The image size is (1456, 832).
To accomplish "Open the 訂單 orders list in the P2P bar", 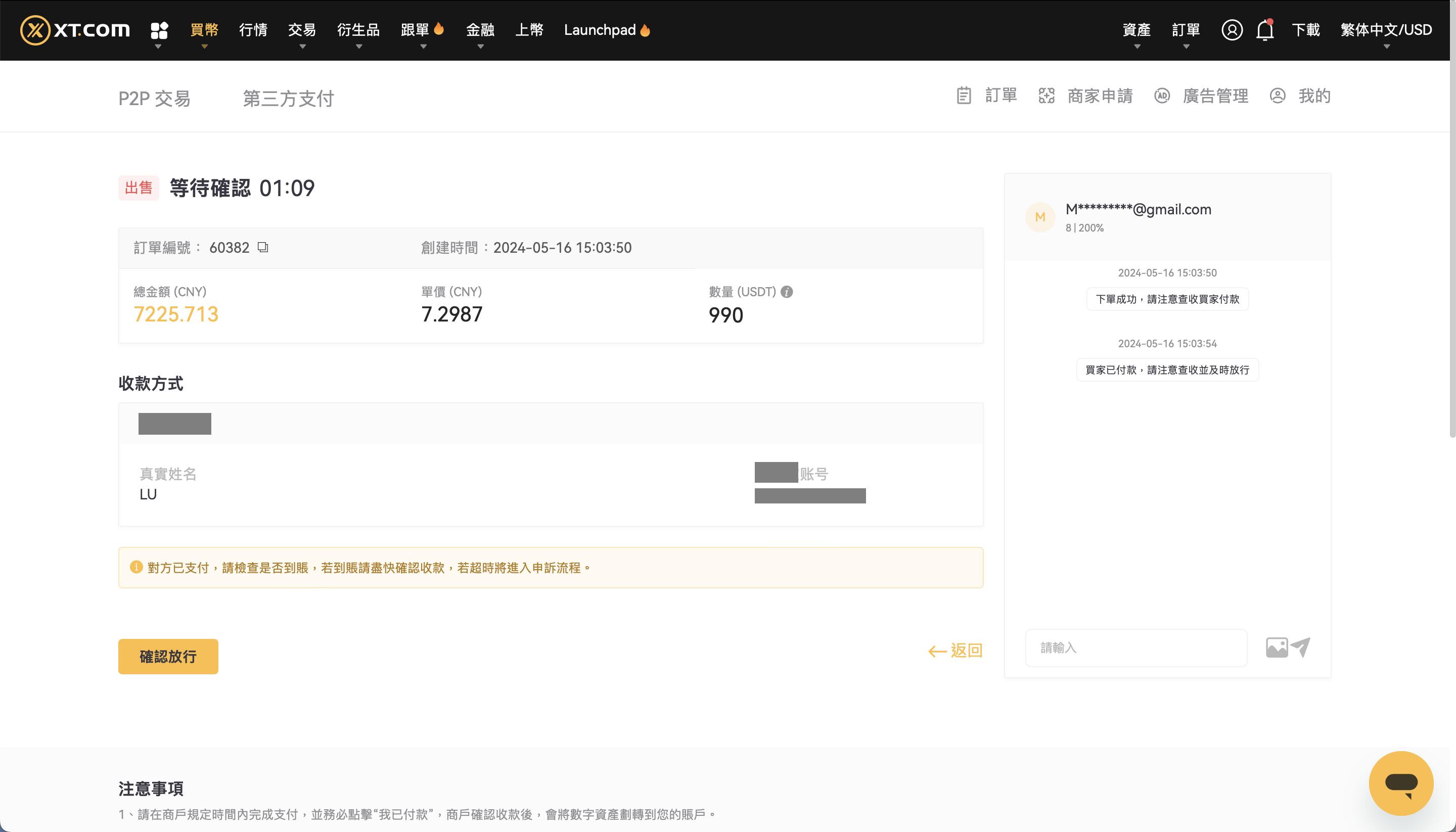I will [987, 96].
